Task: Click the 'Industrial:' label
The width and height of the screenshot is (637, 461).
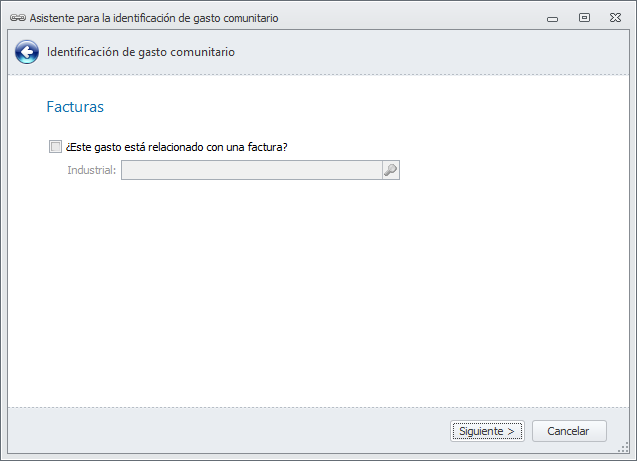Action: click(92, 170)
